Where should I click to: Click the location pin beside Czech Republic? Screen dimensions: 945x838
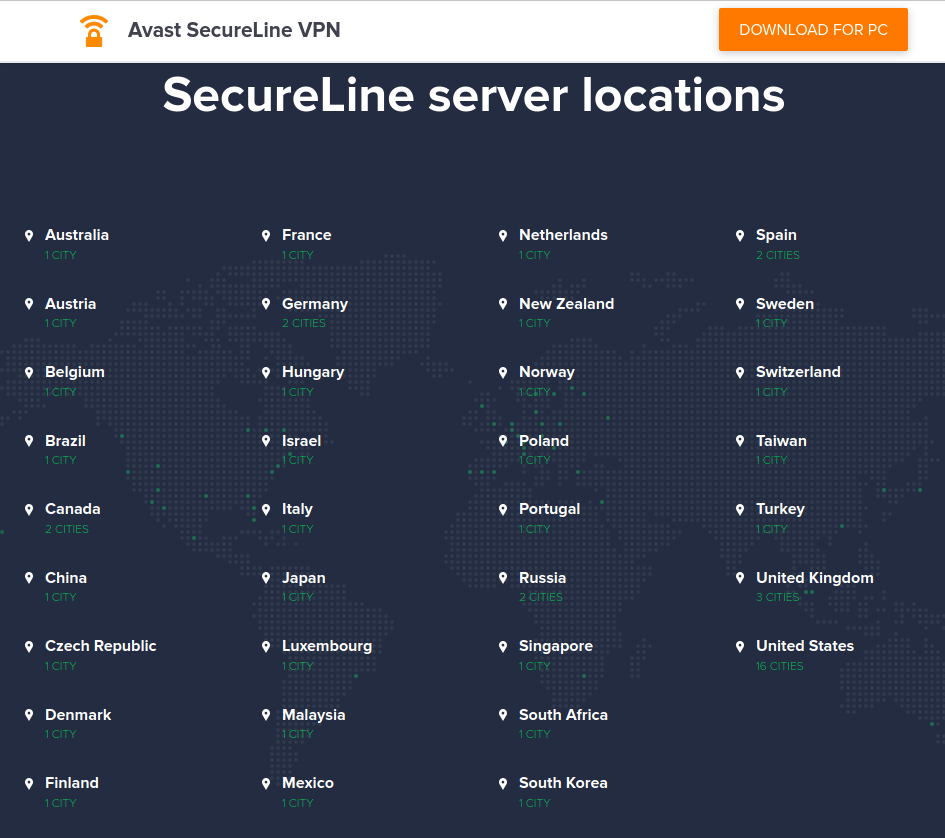click(x=29, y=646)
